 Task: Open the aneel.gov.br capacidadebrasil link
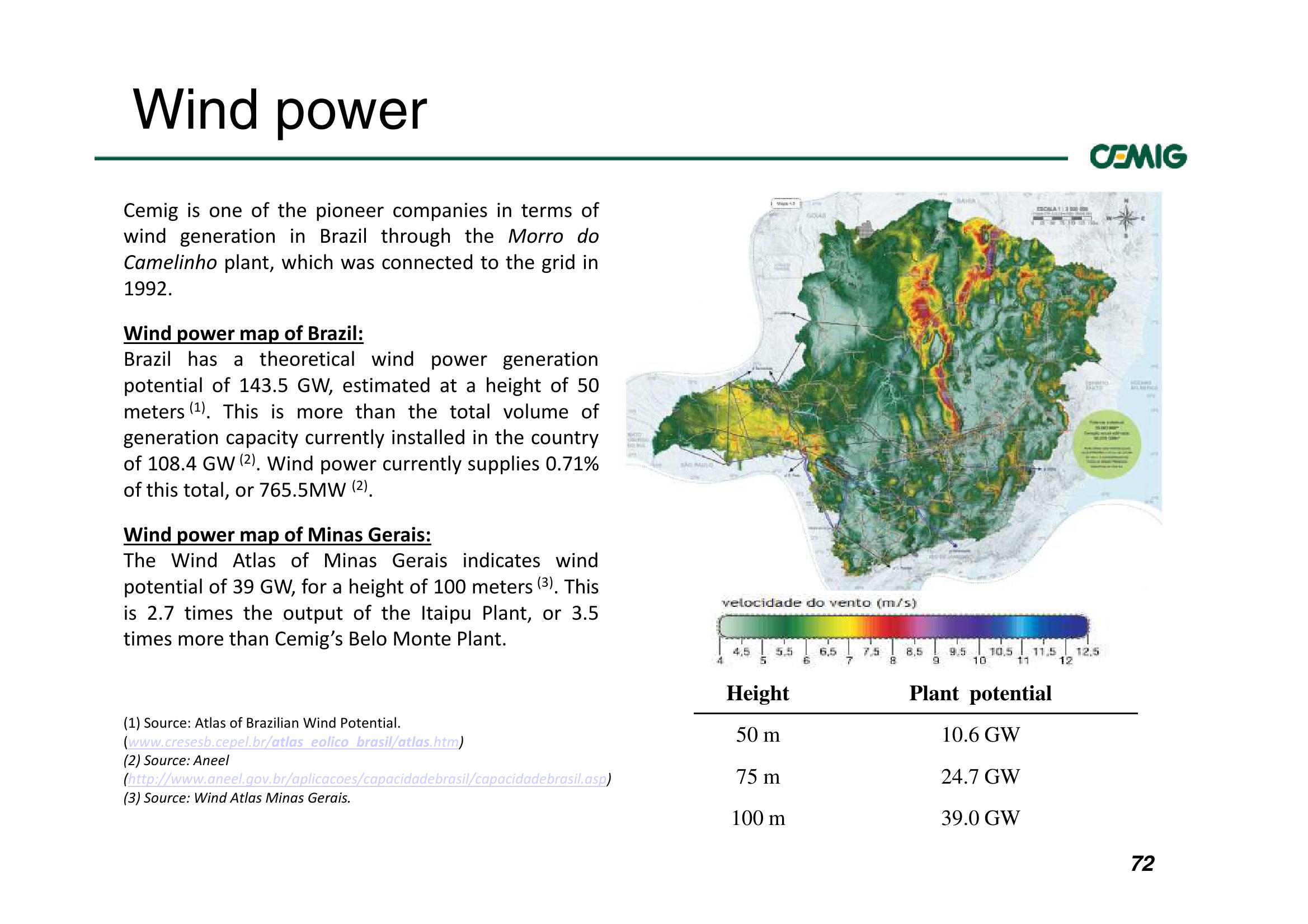coord(368,779)
